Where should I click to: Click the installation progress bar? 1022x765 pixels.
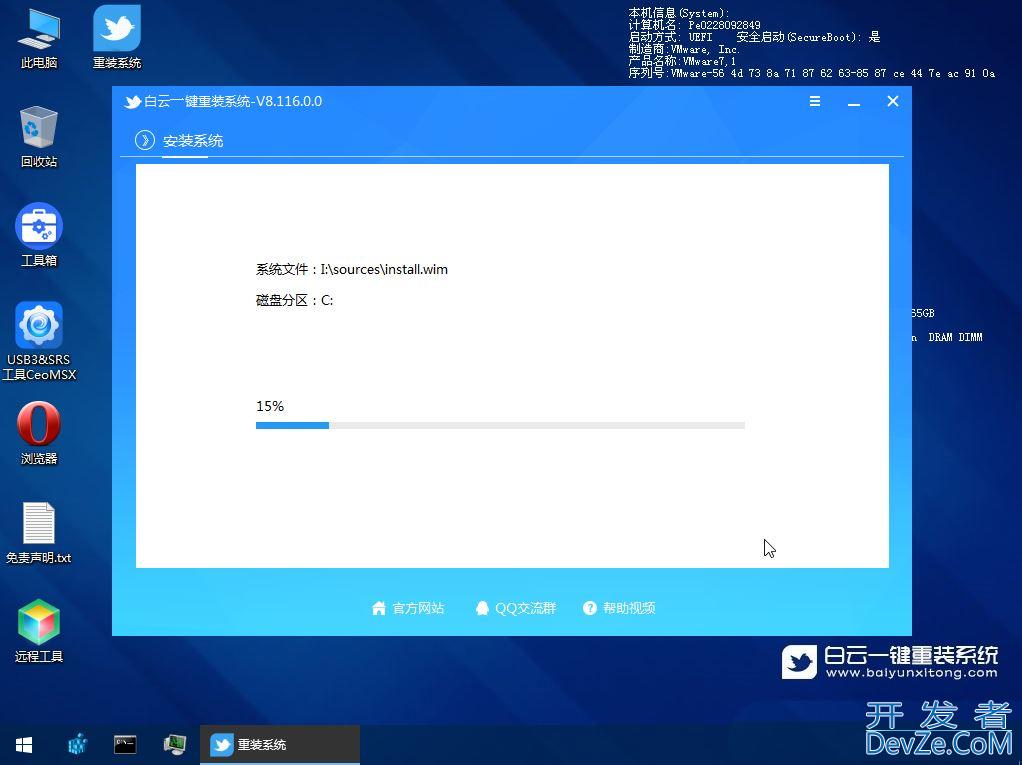point(501,426)
